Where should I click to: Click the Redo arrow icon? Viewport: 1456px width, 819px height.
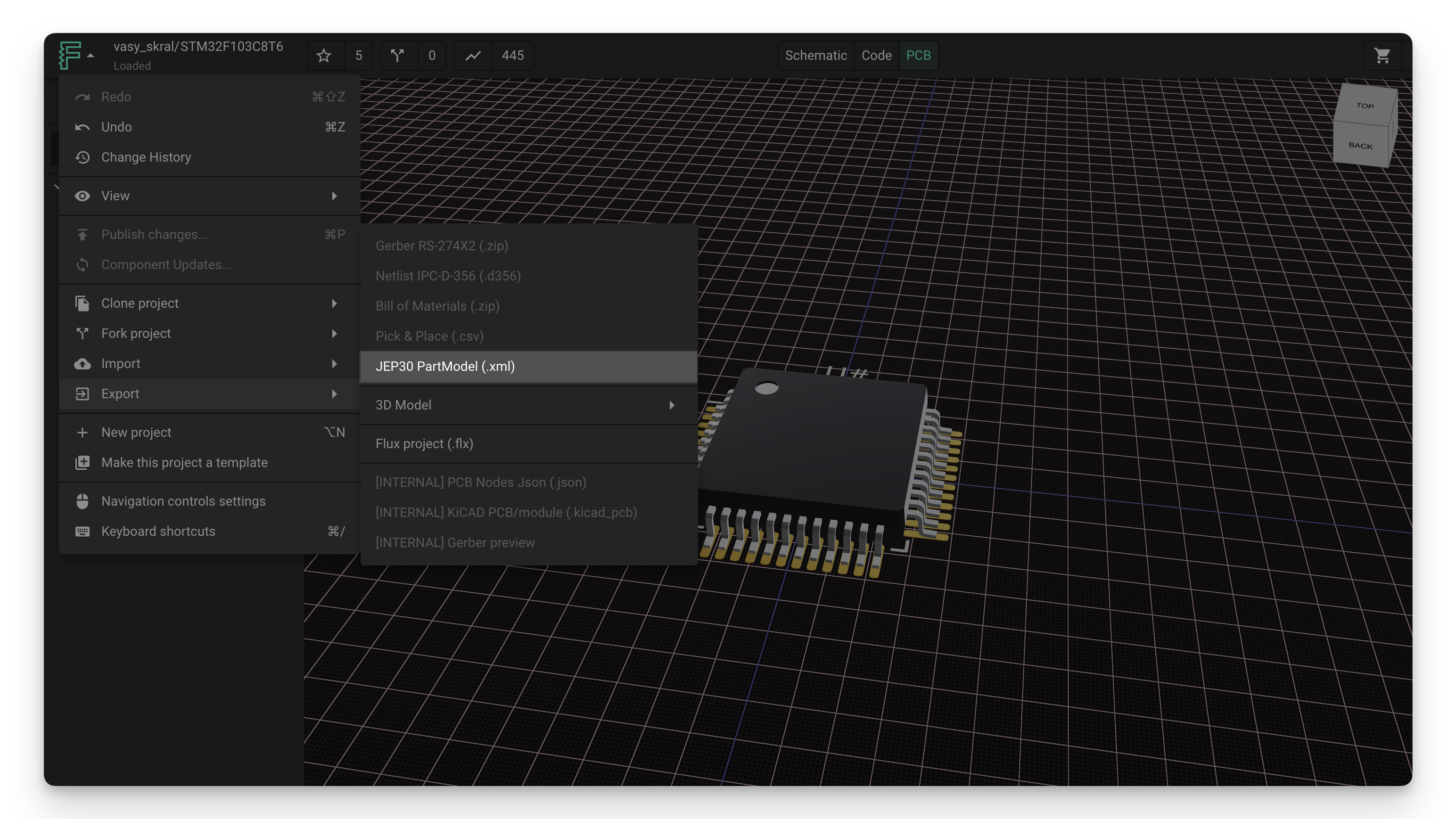pos(82,97)
